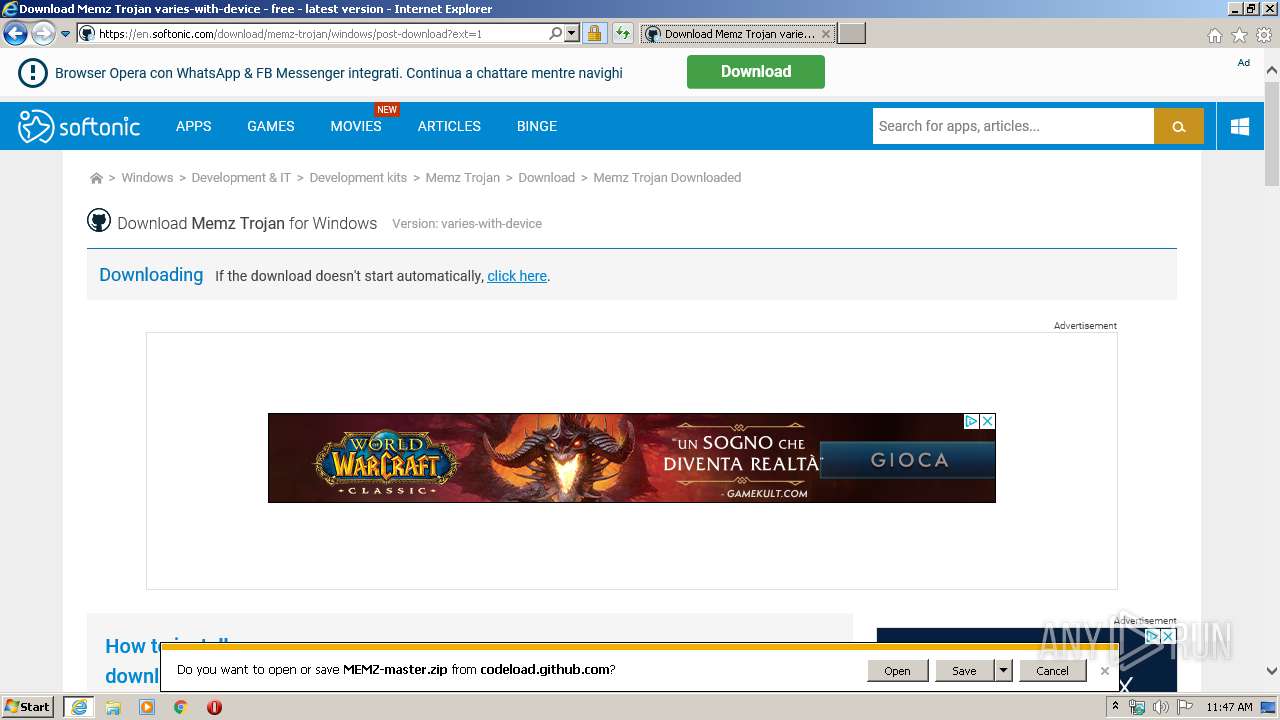
Task: Select the Download Memz Trojan browser tab
Action: (x=738, y=33)
